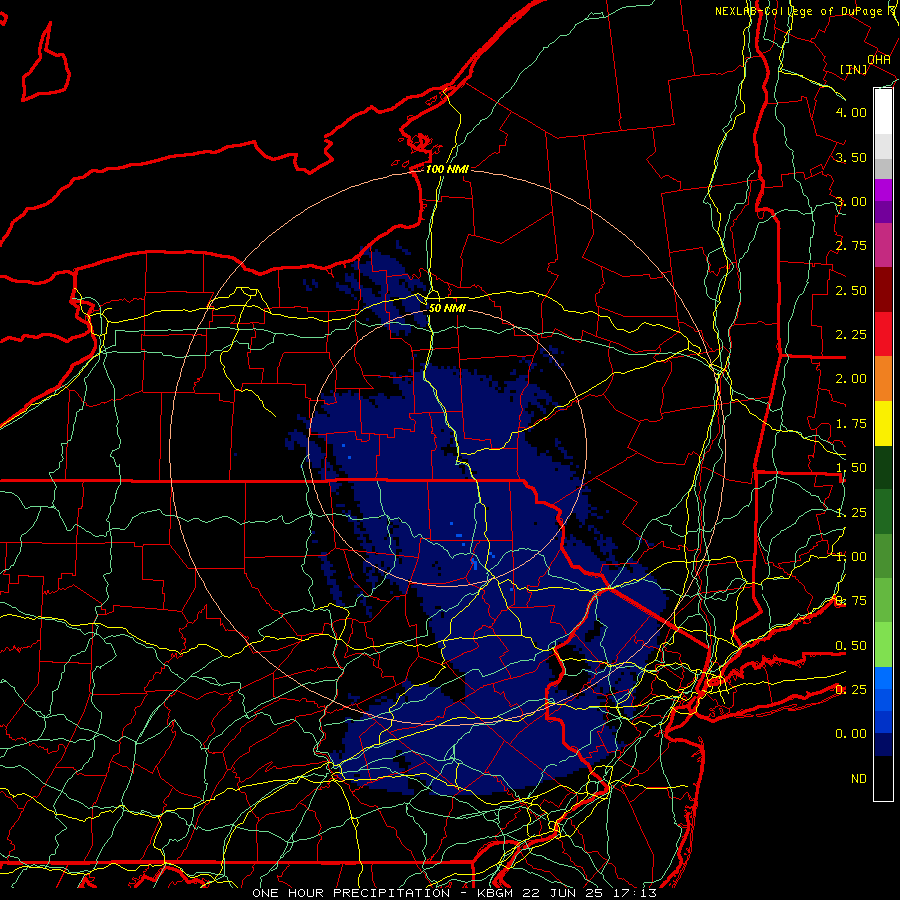Click the 50 NMI range ring label

(447, 308)
